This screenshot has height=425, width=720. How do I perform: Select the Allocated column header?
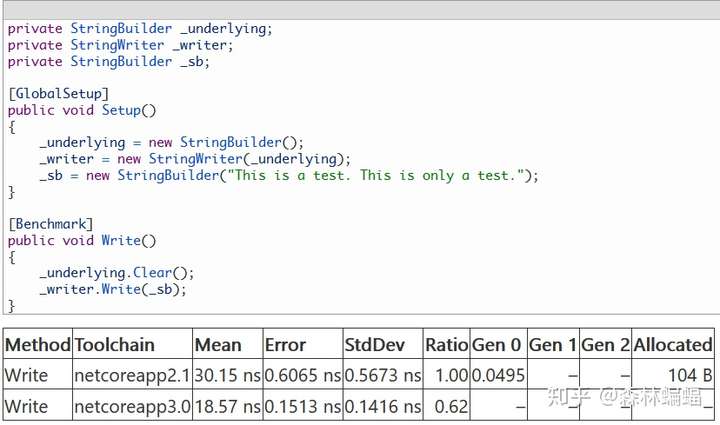tap(672, 345)
